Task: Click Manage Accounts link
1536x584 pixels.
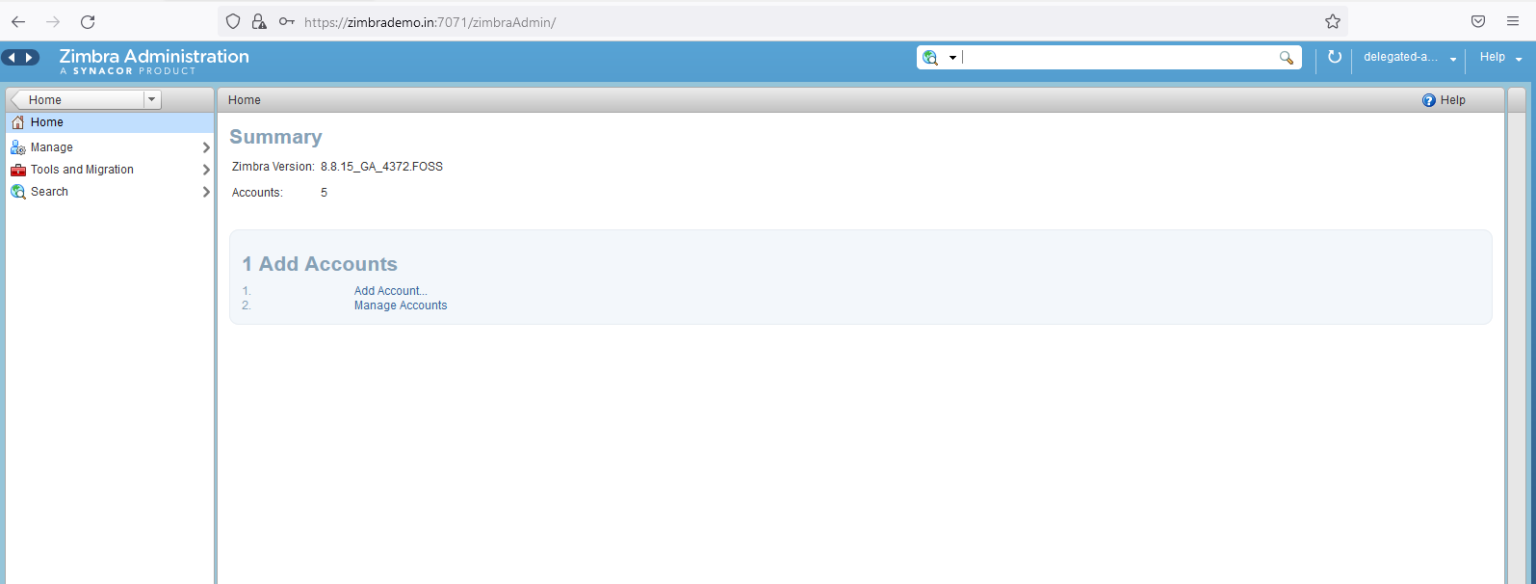Action: click(x=400, y=305)
